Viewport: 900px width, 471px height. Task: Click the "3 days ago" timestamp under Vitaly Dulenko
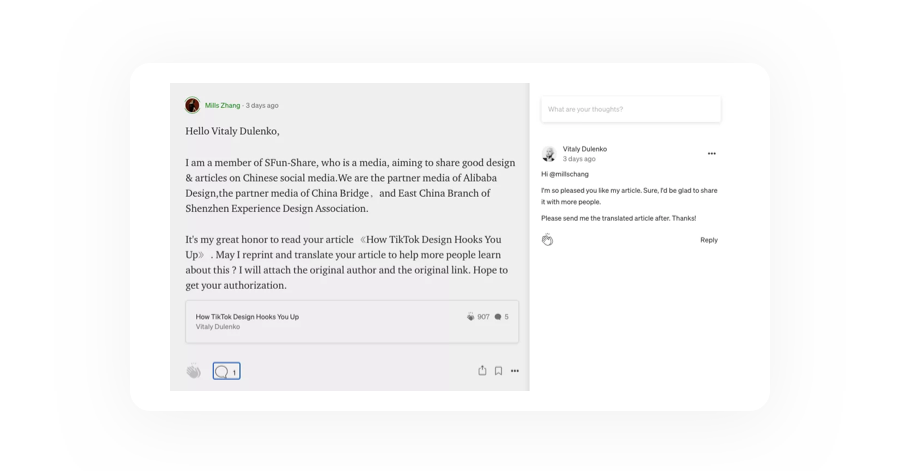tap(578, 159)
